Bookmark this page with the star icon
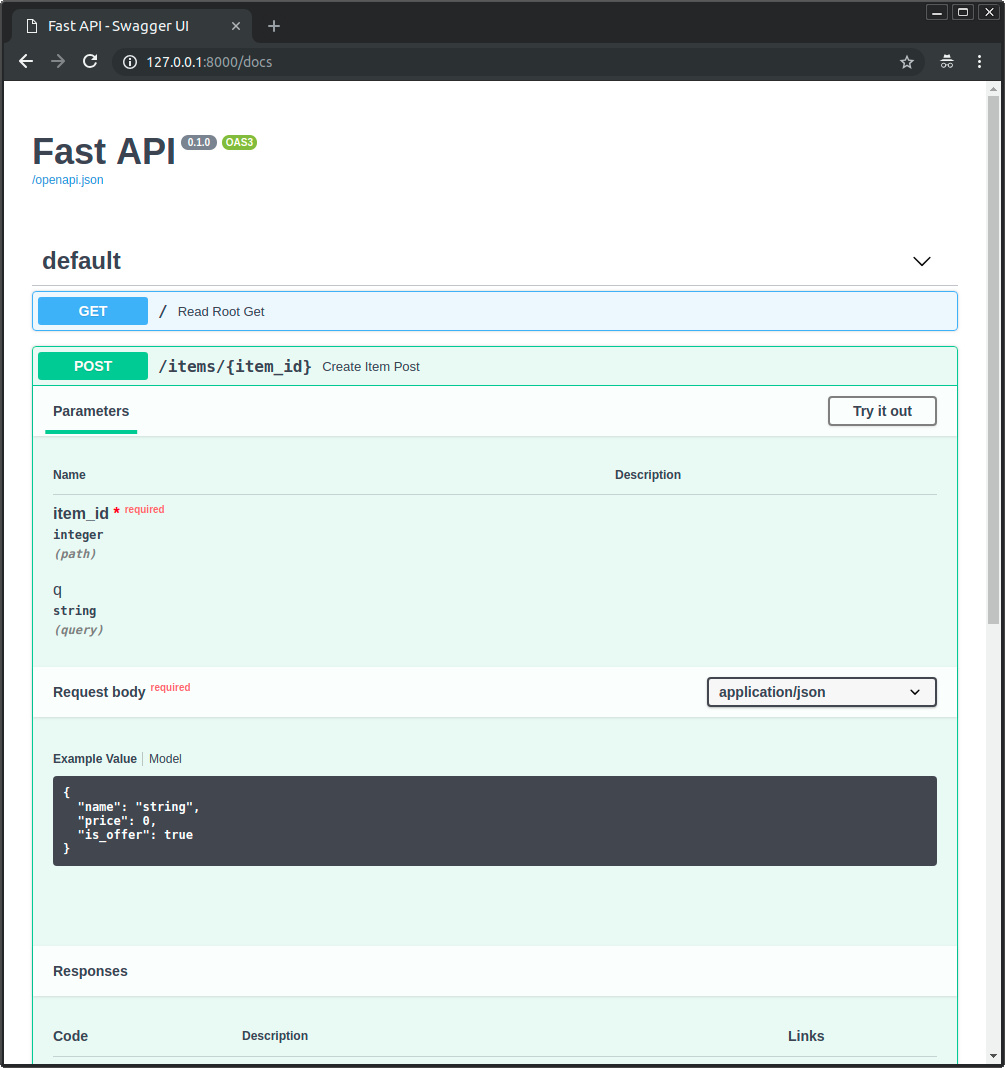1005x1068 pixels. click(x=906, y=61)
